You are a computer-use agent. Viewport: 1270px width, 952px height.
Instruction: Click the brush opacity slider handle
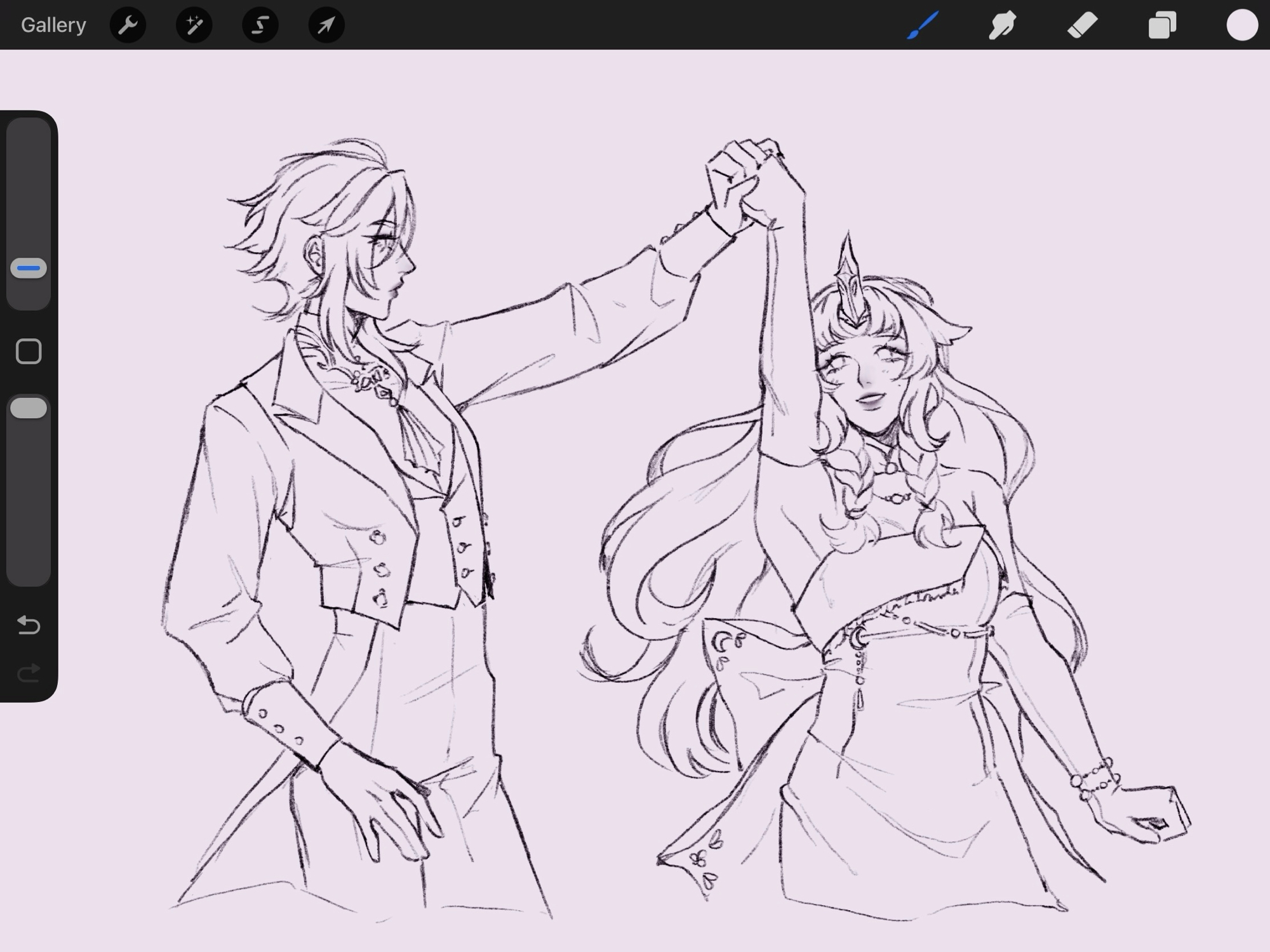(x=29, y=408)
